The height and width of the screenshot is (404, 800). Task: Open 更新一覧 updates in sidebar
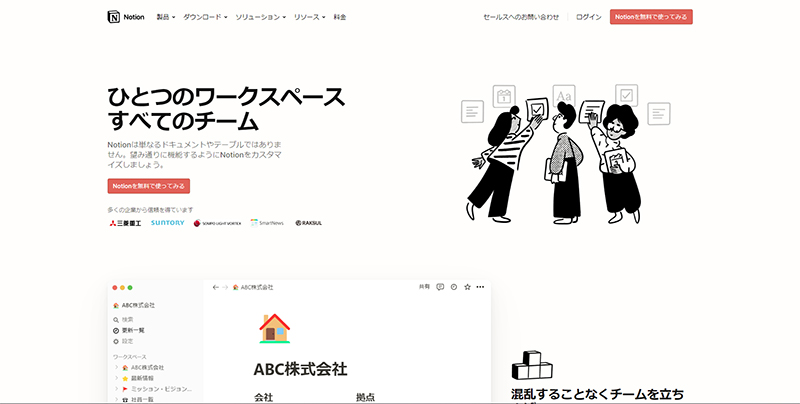point(129,331)
